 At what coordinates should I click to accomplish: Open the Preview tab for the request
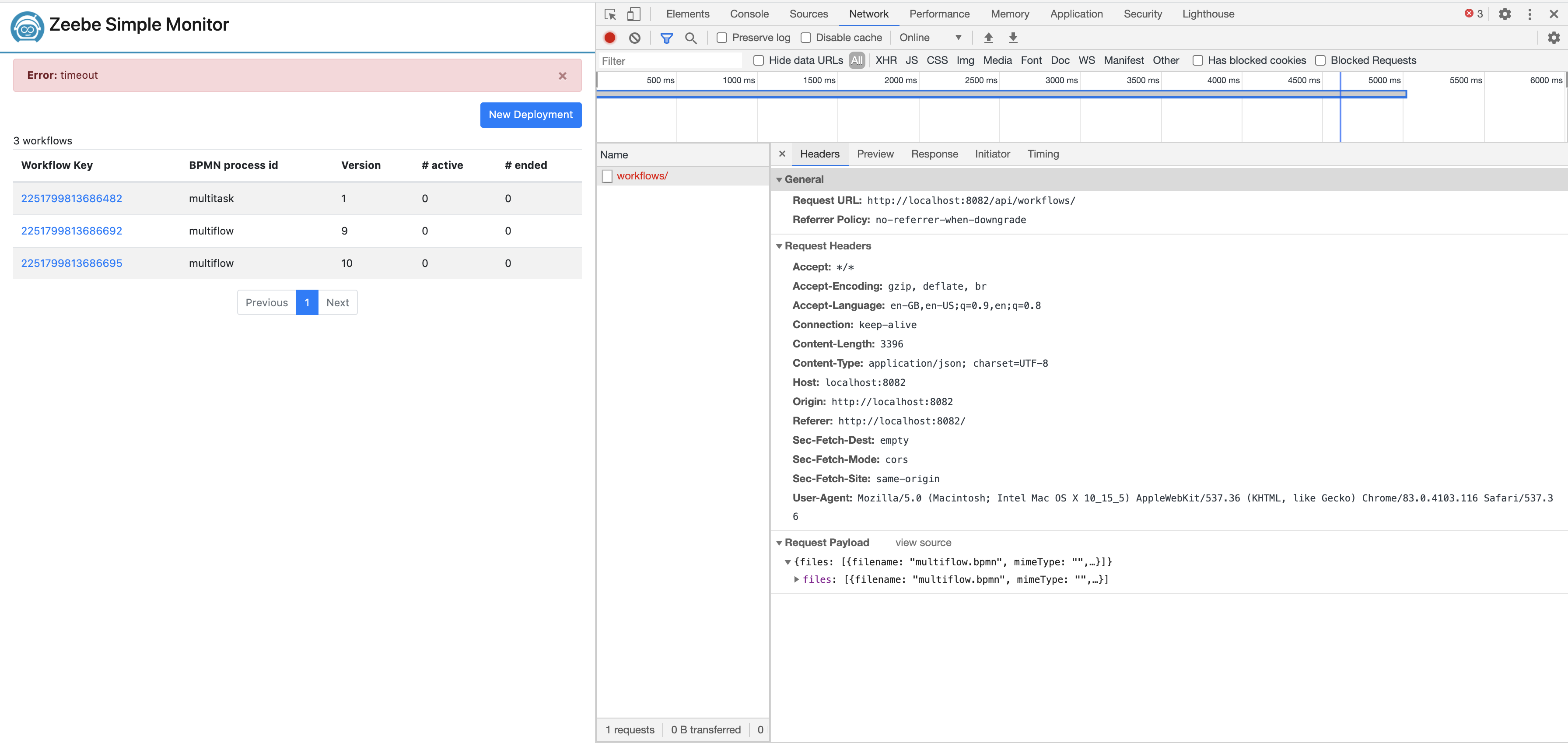[875, 154]
